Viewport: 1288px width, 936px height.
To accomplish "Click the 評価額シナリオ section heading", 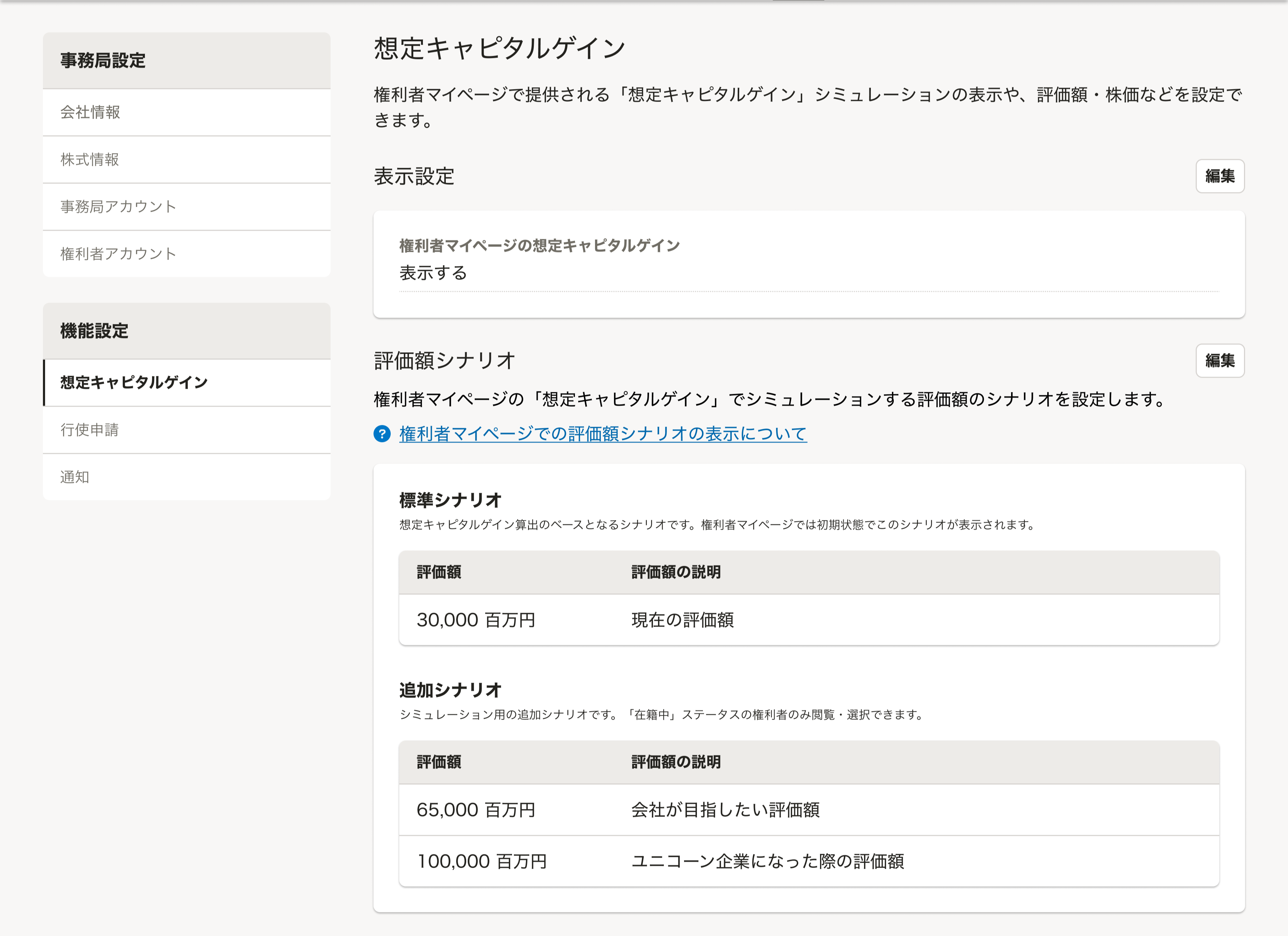I will coord(445,361).
